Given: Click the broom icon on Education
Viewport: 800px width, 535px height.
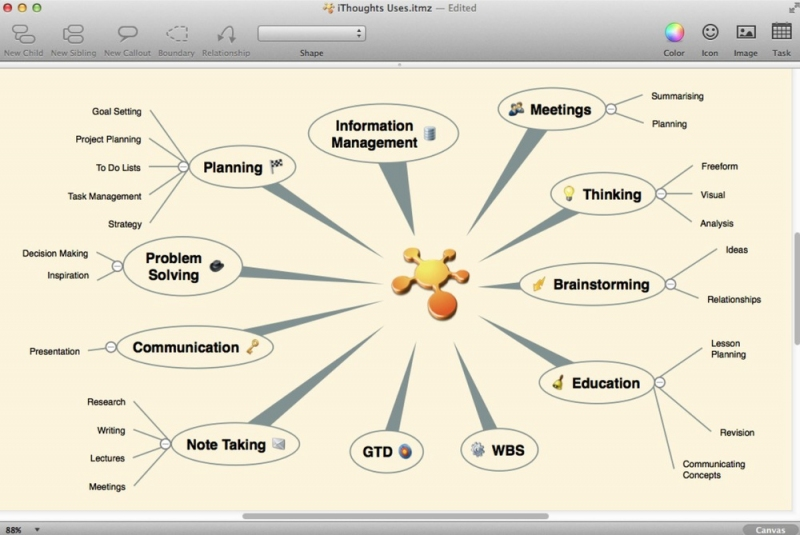Looking at the screenshot, I should click(x=558, y=383).
